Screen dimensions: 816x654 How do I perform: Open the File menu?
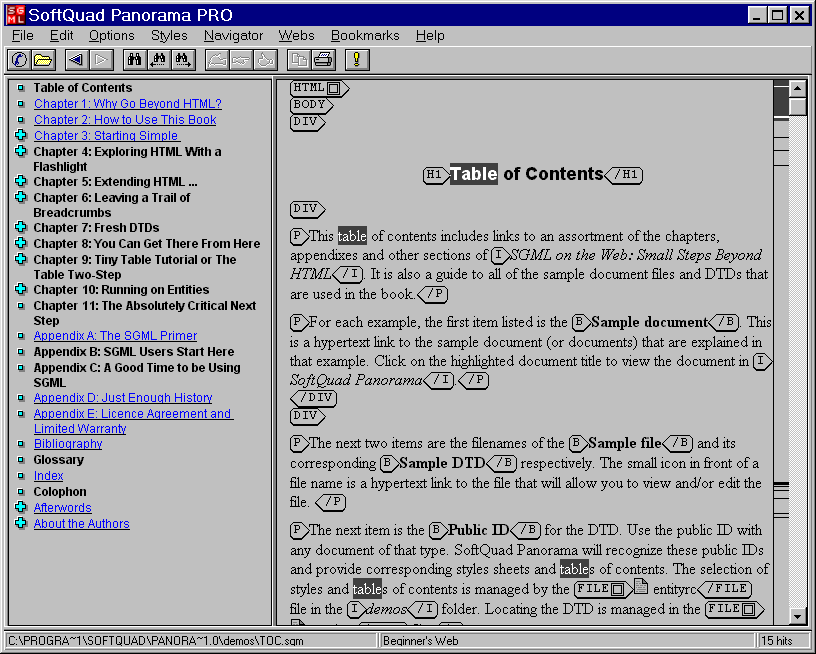(22, 35)
